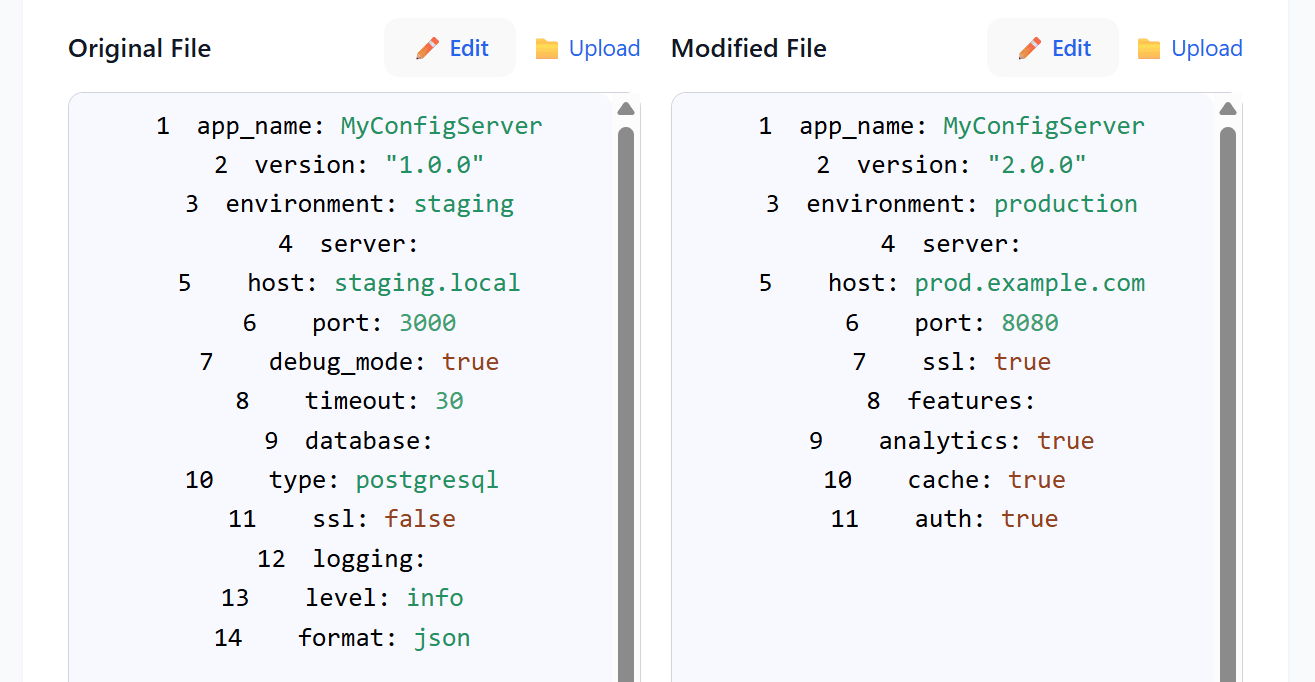1315x682 pixels.
Task: Click the postgresql database type value
Action: 427,480
